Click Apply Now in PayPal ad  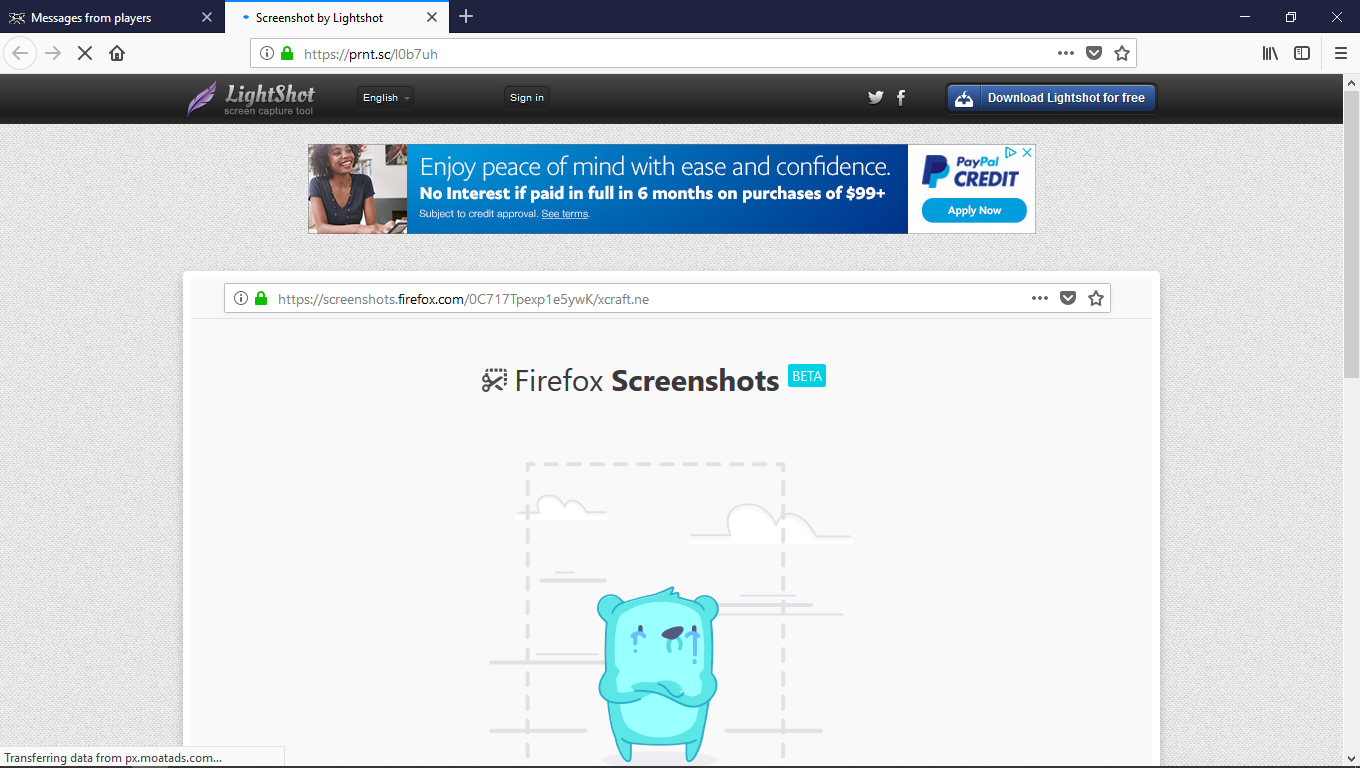[974, 210]
